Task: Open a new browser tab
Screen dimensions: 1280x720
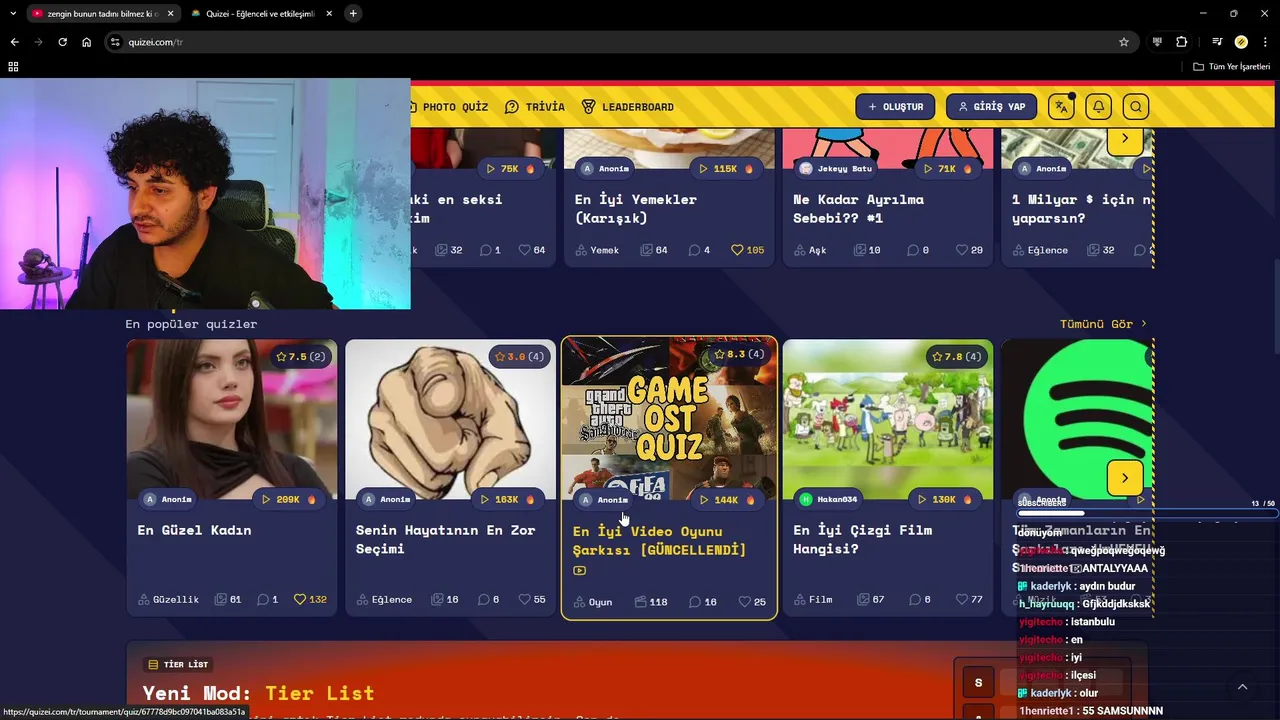Action: 353,14
